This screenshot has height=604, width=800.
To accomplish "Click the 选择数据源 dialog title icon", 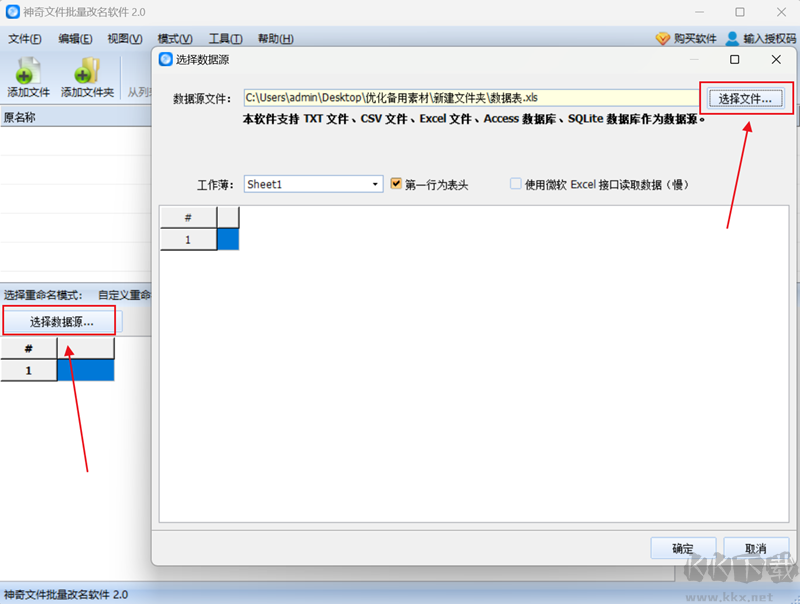I will coord(166,59).
